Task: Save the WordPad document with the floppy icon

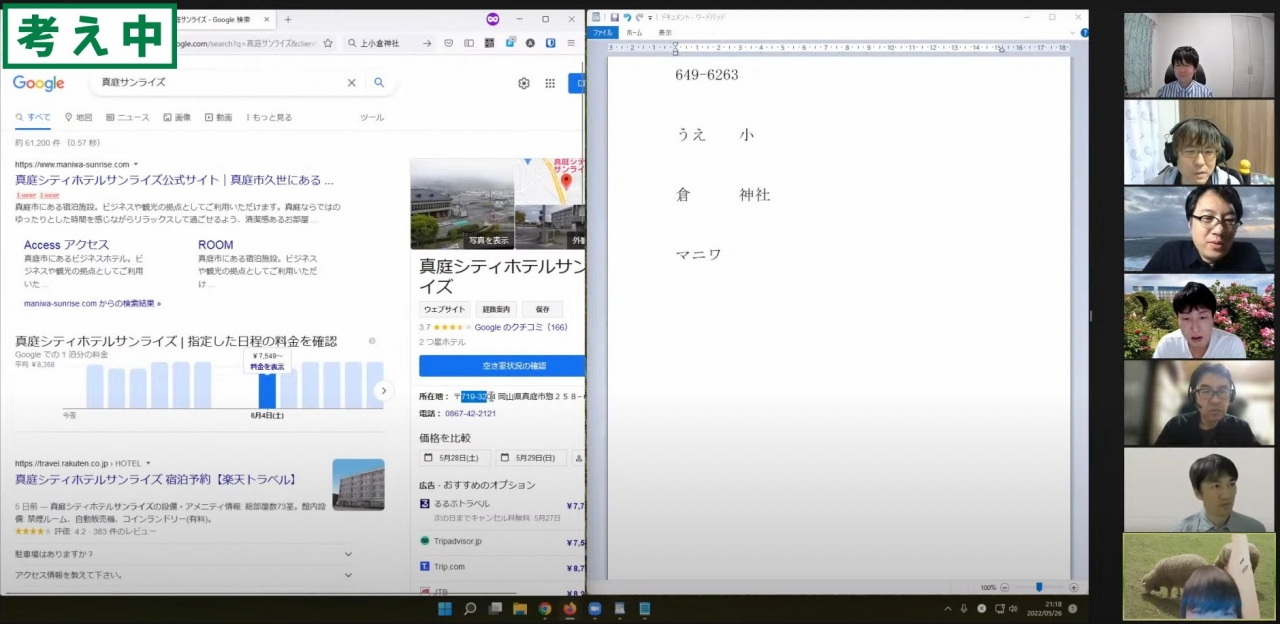Action: tap(615, 17)
